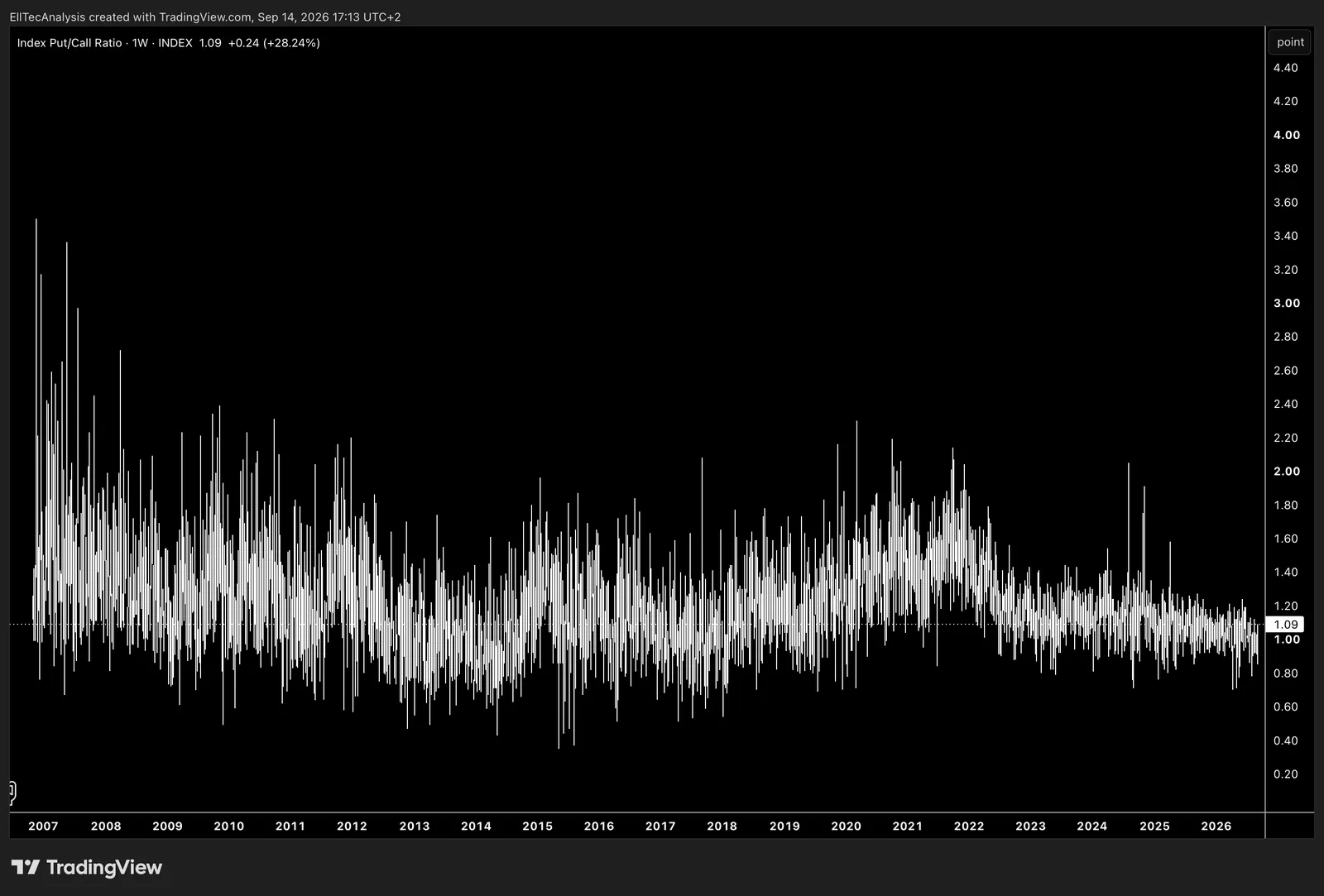Viewport: 1324px width, 896px height.
Task: Click the 2.20 price scale label
Action: [1286, 438]
